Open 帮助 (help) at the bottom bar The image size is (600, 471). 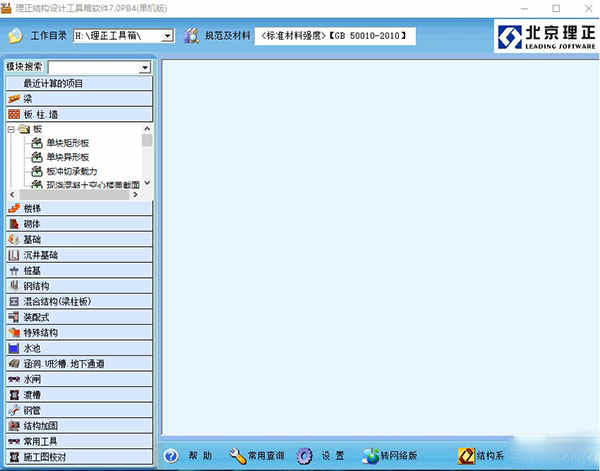tap(188, 456)
